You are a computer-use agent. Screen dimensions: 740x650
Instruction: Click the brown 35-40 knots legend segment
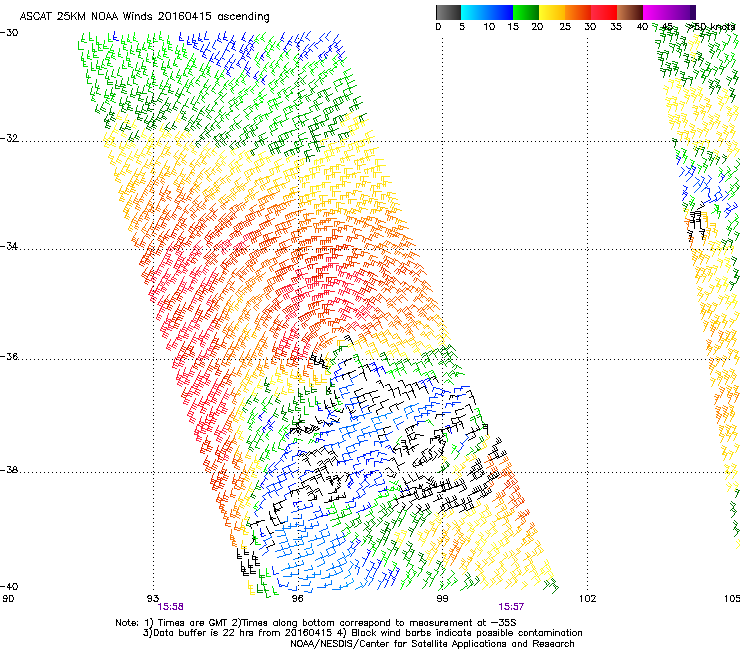[x=630, y=12]
